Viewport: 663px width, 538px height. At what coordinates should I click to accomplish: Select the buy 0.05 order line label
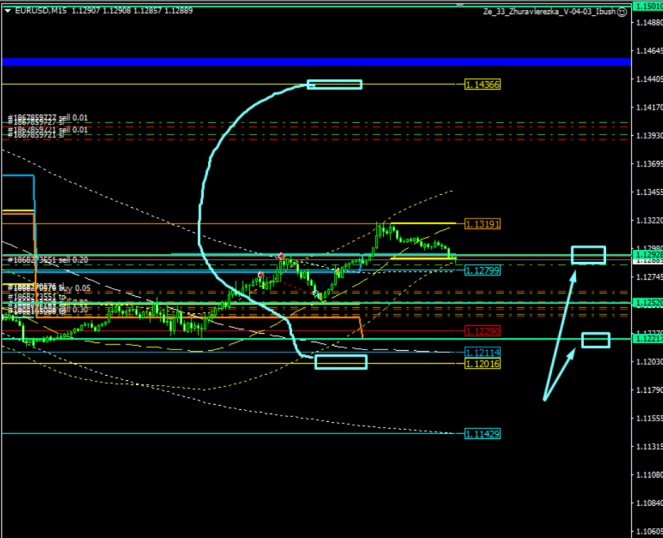54,288
